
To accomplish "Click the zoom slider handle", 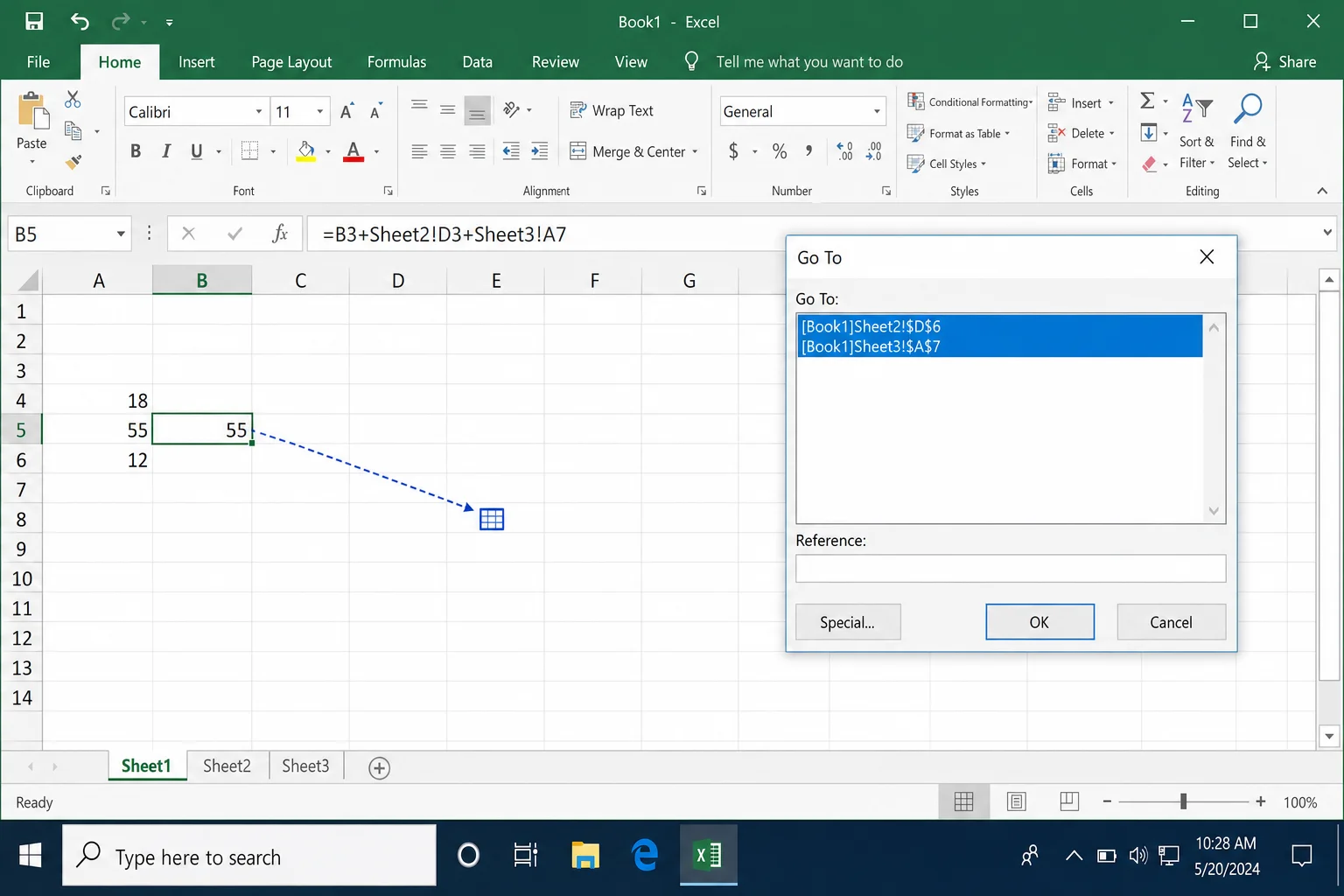I will coord(1183,801).
